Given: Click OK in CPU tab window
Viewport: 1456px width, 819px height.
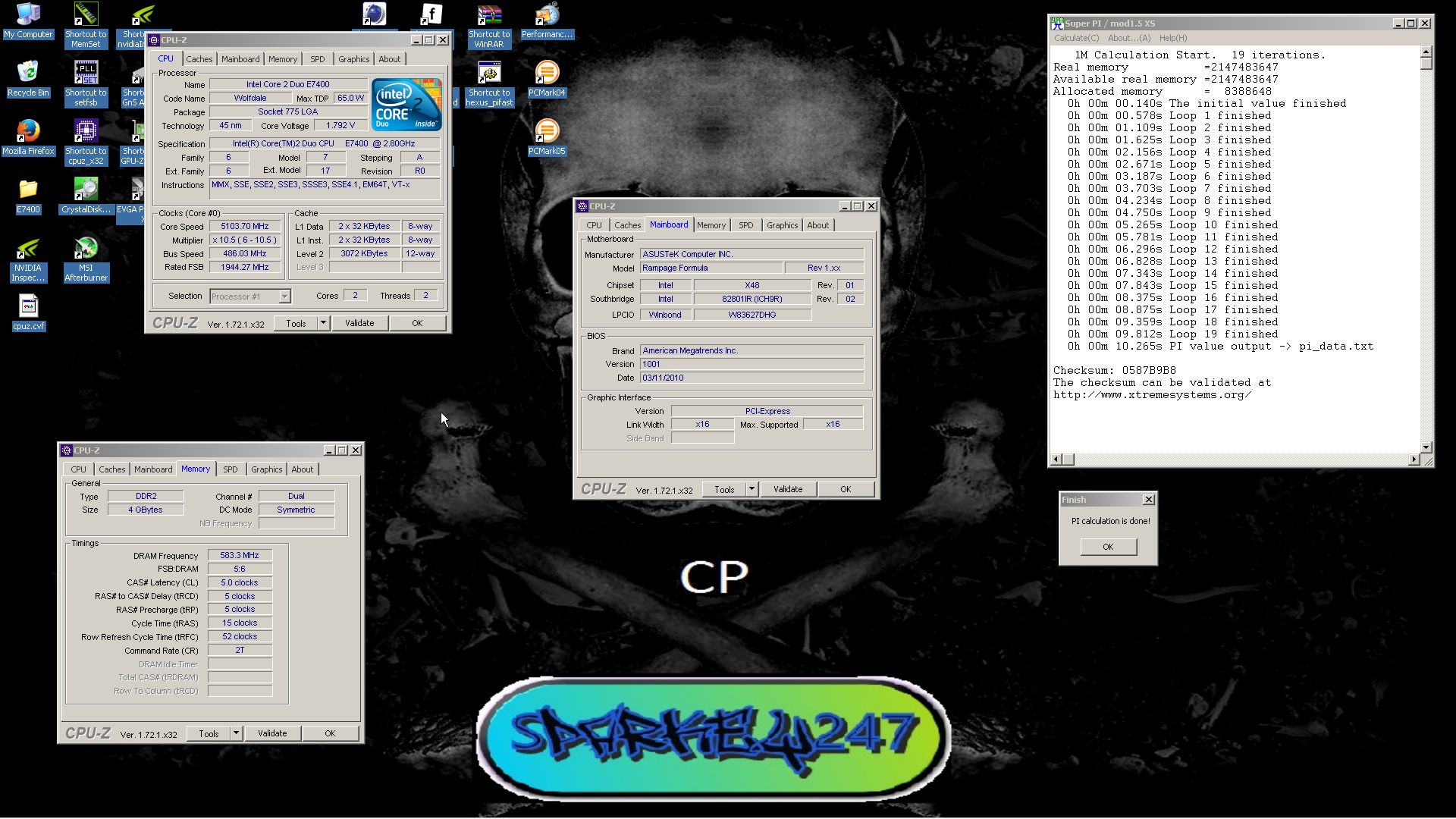Looking at the screenshot, I should (x=417, y=323).
